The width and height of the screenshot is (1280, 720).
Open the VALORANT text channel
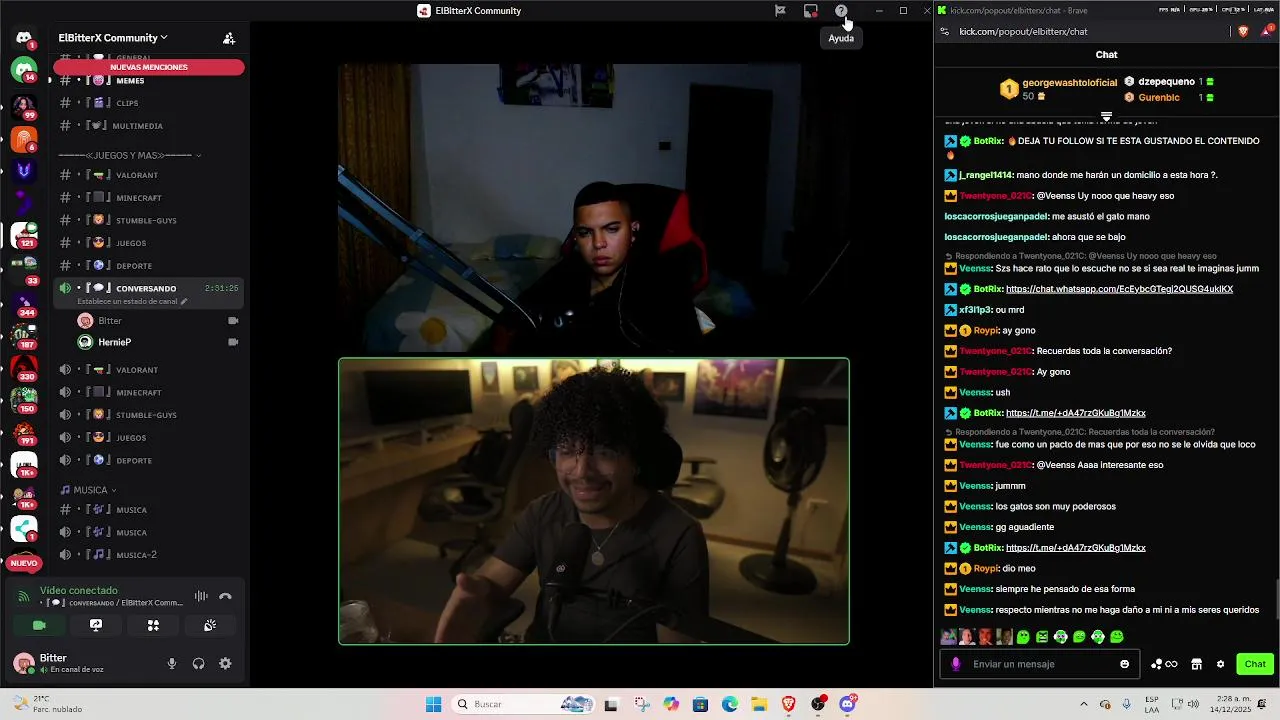(x=148, y=175)
